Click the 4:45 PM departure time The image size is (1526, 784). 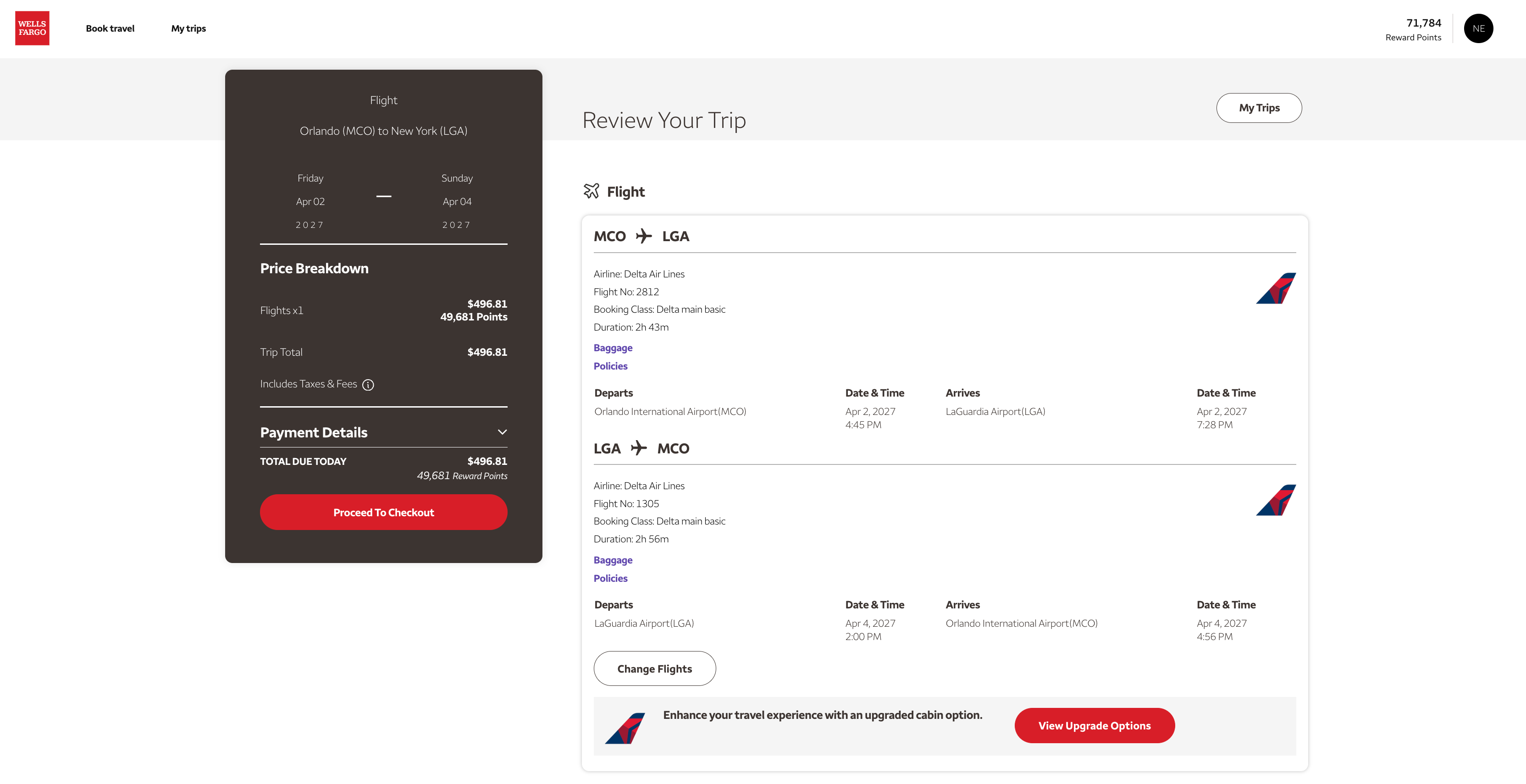coord(863,425)
